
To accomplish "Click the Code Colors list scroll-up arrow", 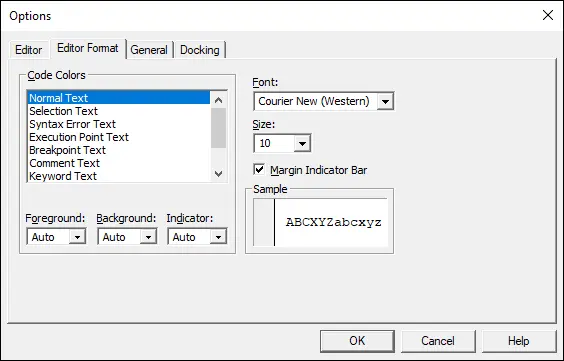I will point(218,100).
